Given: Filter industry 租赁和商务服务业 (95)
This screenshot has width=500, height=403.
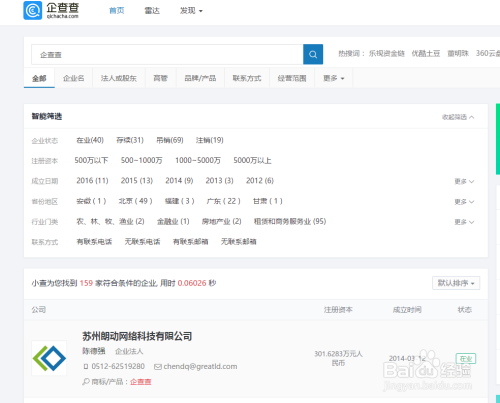Looking at the screenshot, I should [x=290, y=221].
